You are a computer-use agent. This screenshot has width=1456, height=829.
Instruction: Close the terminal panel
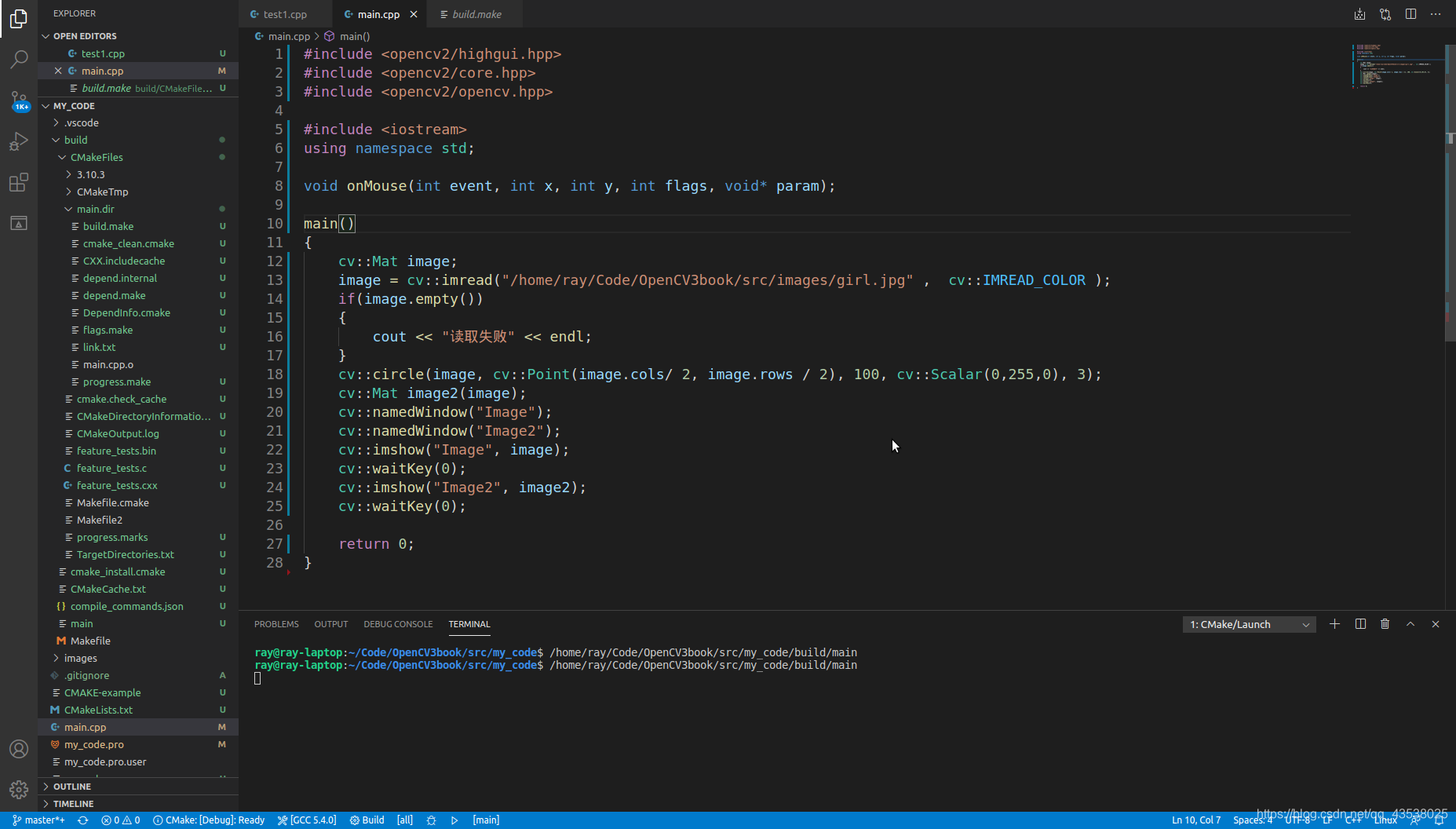(1436, 624)
